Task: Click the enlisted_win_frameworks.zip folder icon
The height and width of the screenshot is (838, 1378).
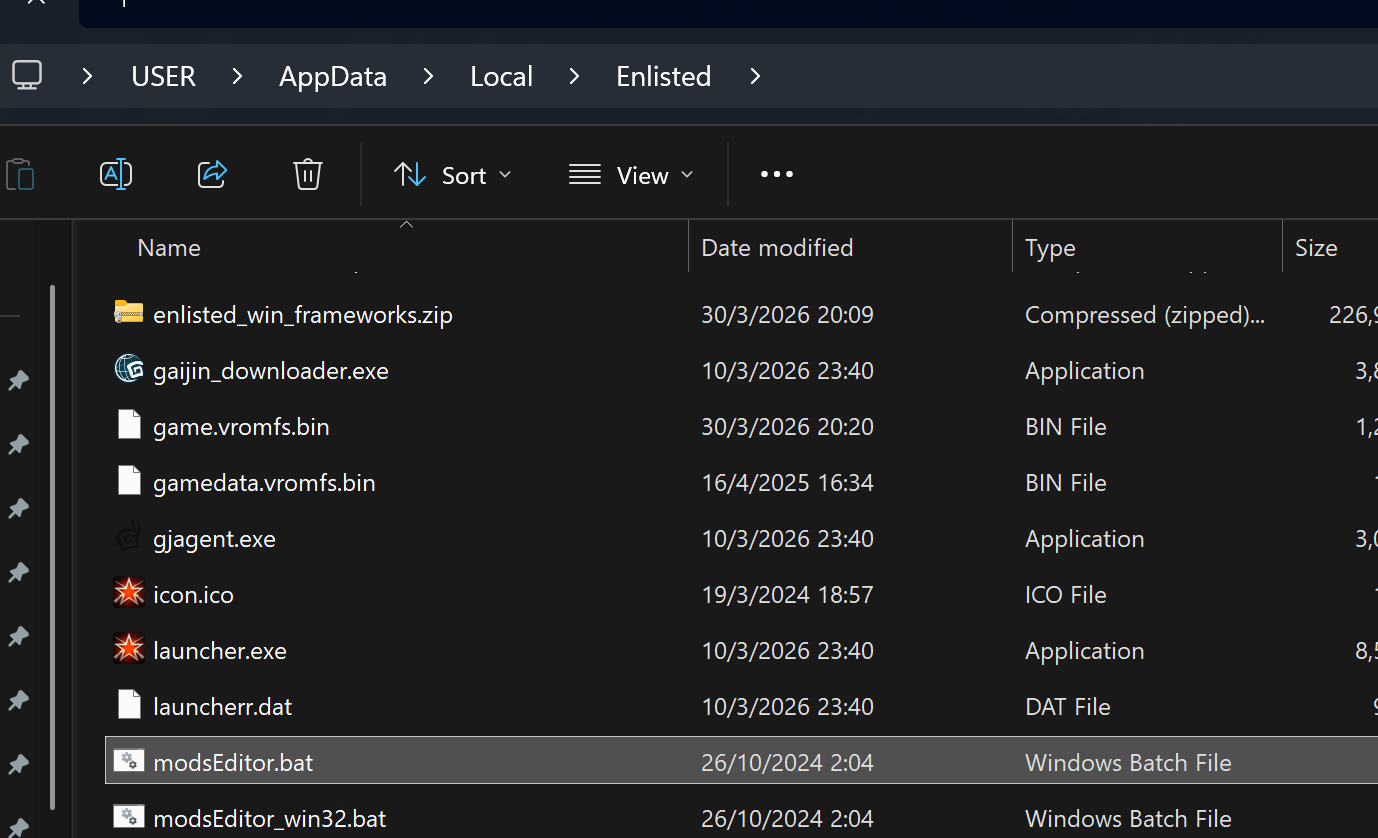Action: 129,314
